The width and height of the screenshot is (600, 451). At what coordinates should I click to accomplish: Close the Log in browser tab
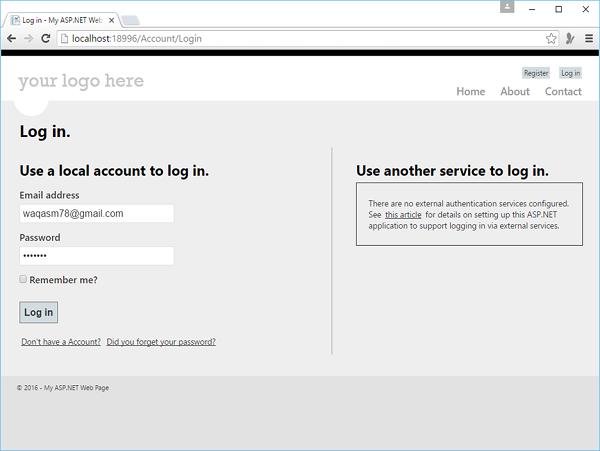point(114,19)
